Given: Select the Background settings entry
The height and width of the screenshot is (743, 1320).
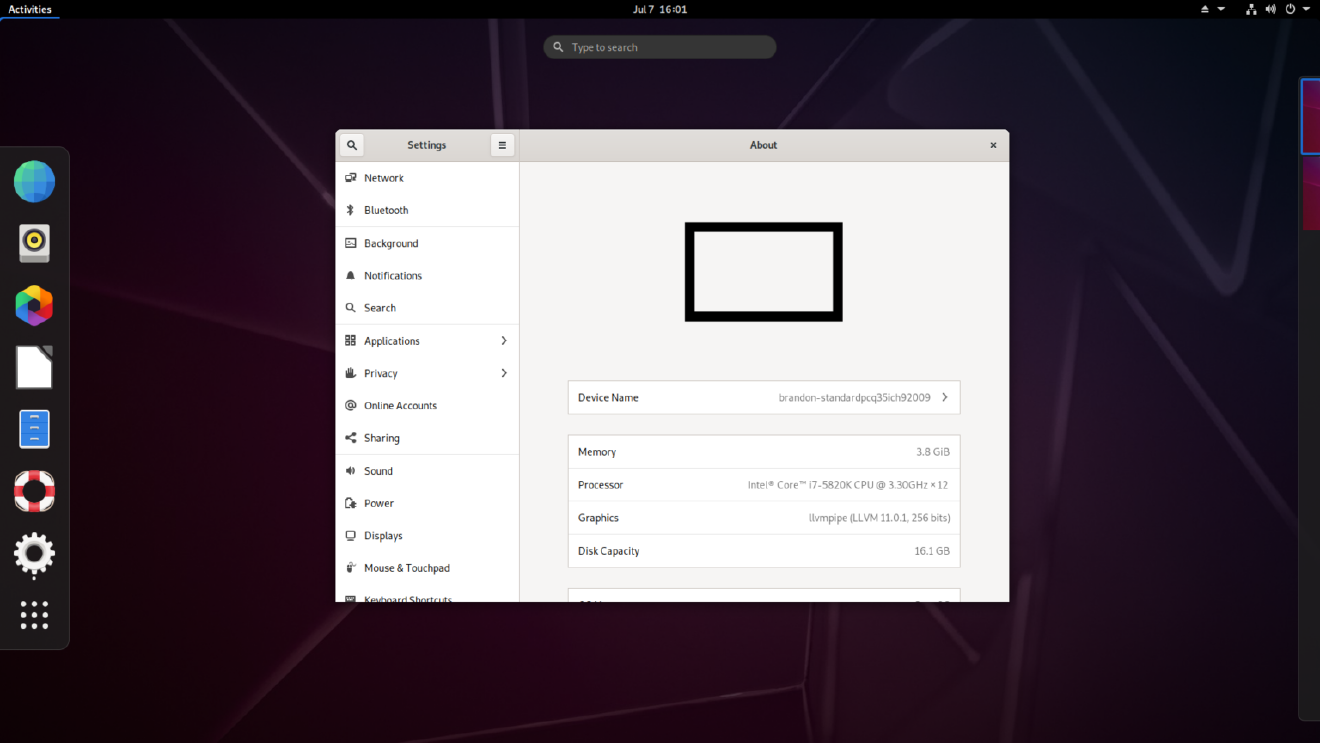Looking at the screenshot, I should coord(391,243).
